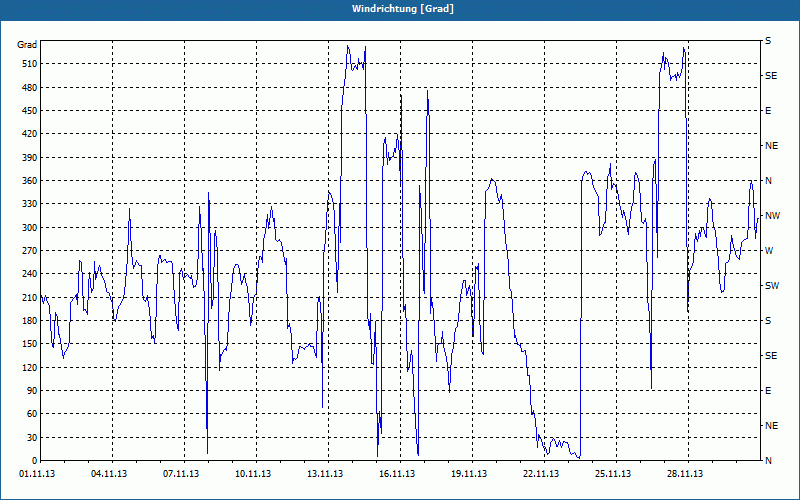Select the y-axis value 210
This screenshot has height=500, width=800.
29,297
